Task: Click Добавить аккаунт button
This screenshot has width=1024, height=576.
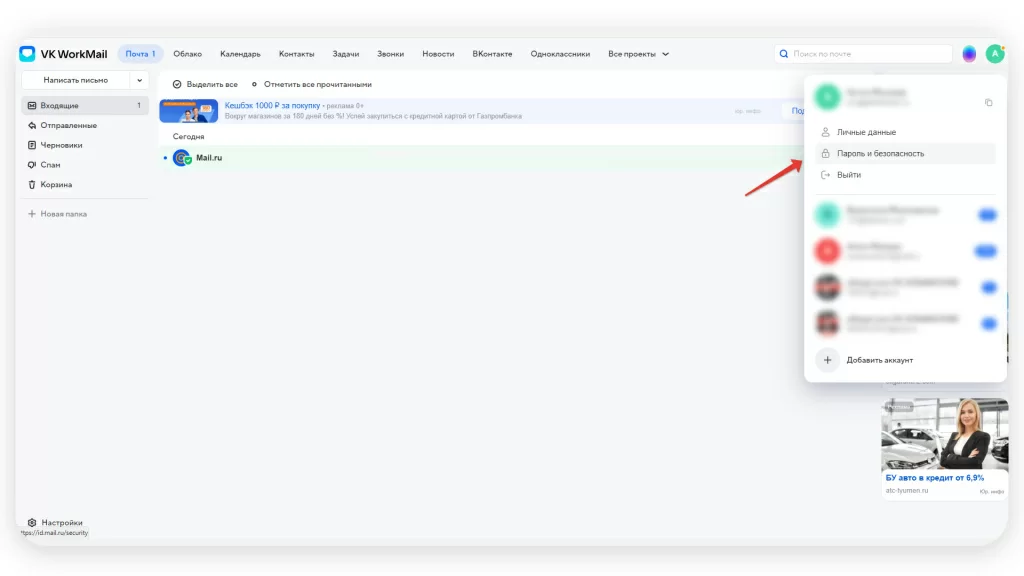Action: 879,360
